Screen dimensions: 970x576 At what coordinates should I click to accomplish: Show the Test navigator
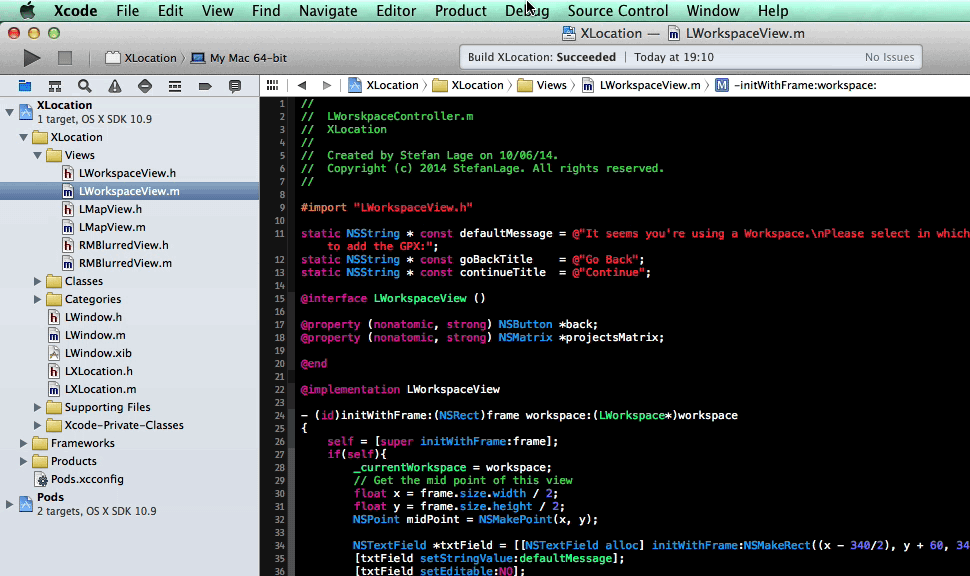click(x=145, y=86)
